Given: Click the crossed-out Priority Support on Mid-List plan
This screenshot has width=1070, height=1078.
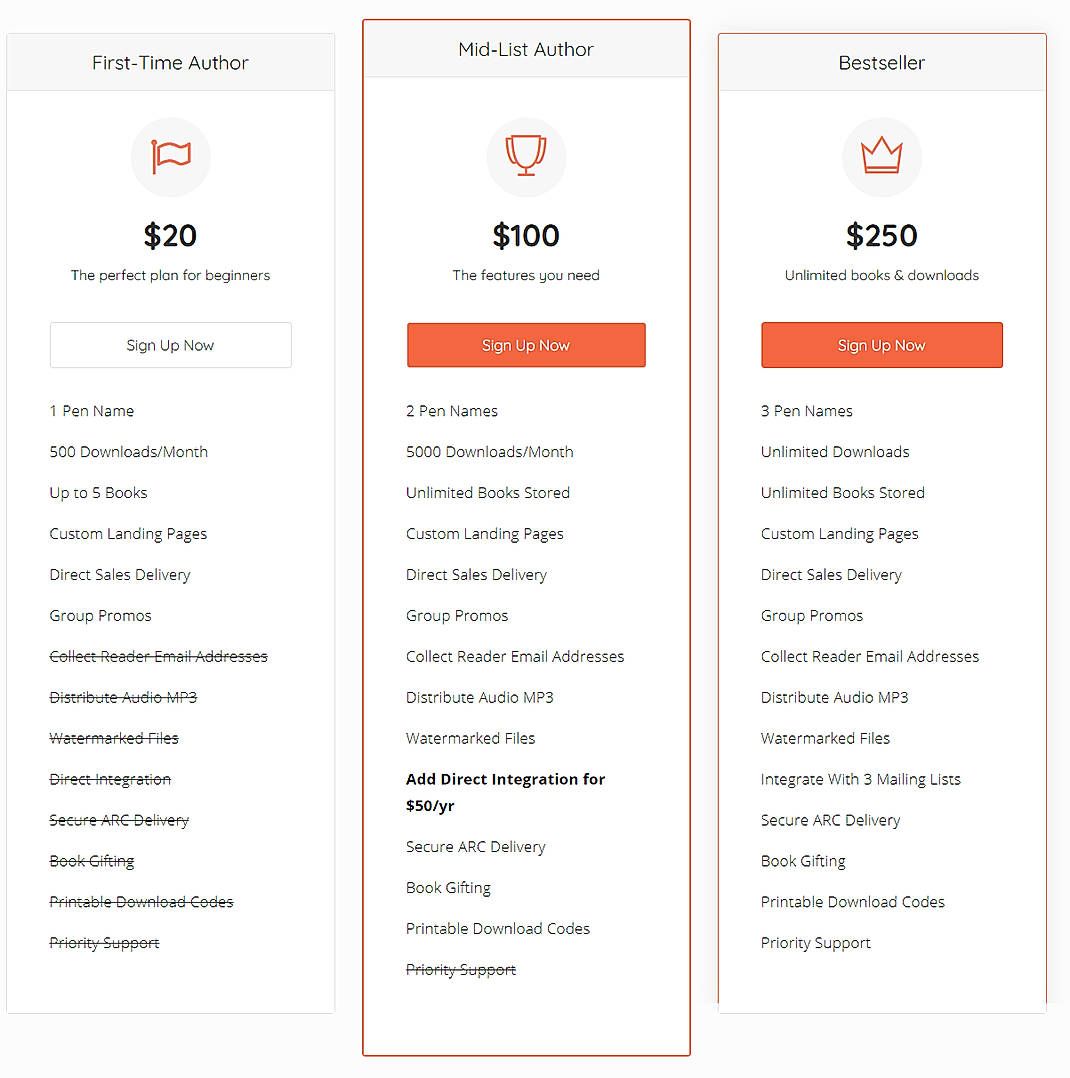Looking at the screenshot, I should [461, 969].
